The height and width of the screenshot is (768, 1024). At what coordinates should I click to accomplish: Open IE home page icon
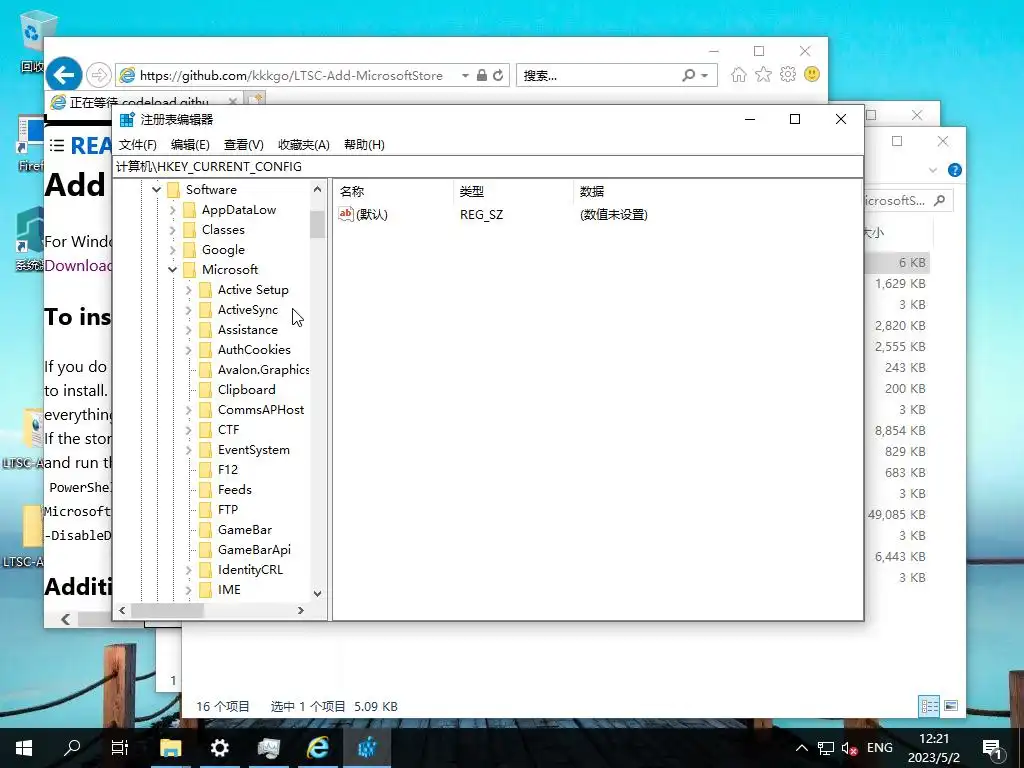click(x=739, y=74)
